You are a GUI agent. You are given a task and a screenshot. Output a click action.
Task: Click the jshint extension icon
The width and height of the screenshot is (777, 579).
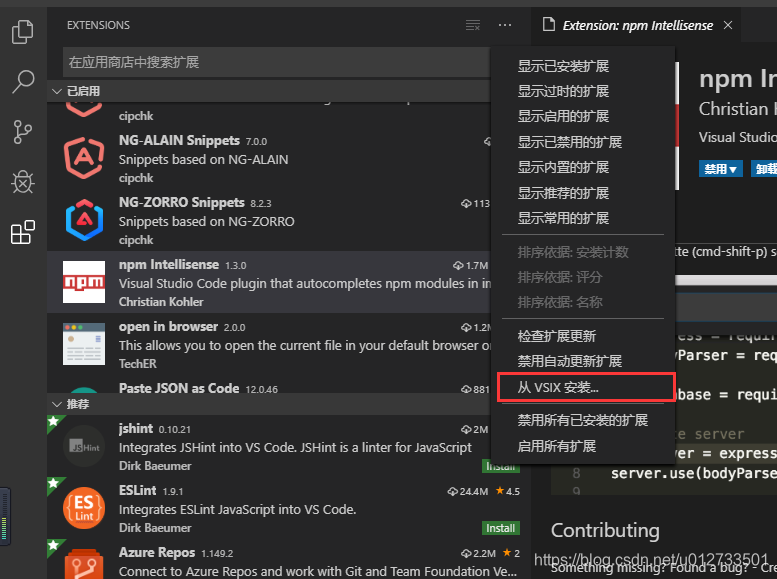[x=84, y=446]
